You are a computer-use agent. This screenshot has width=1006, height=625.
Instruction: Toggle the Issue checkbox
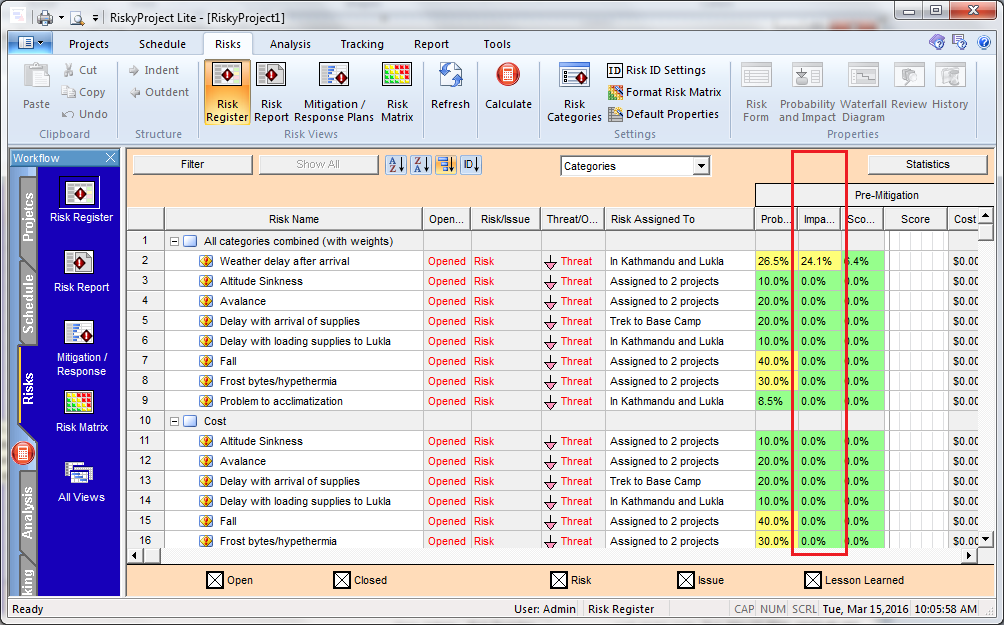click(685, 580)
